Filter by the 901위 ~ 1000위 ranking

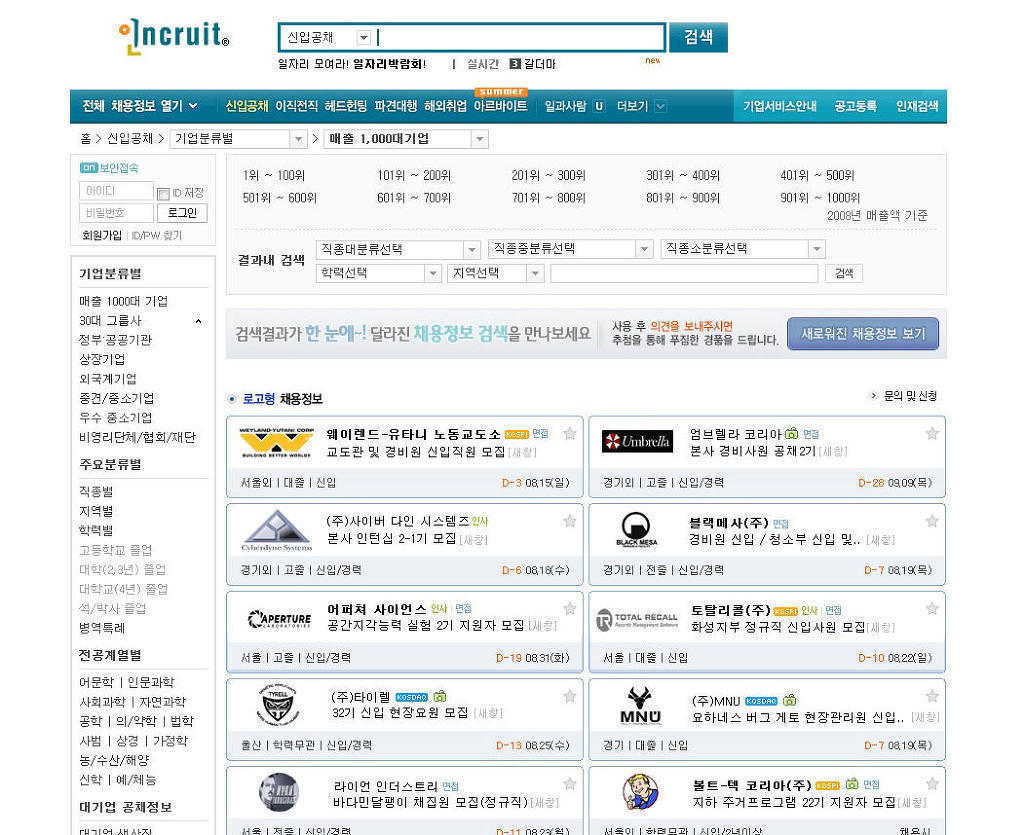(820, 197)
